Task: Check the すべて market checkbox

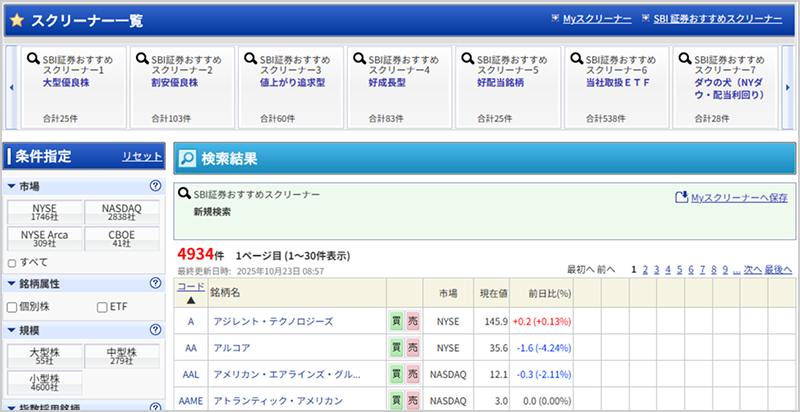Action: coord(13,261)
